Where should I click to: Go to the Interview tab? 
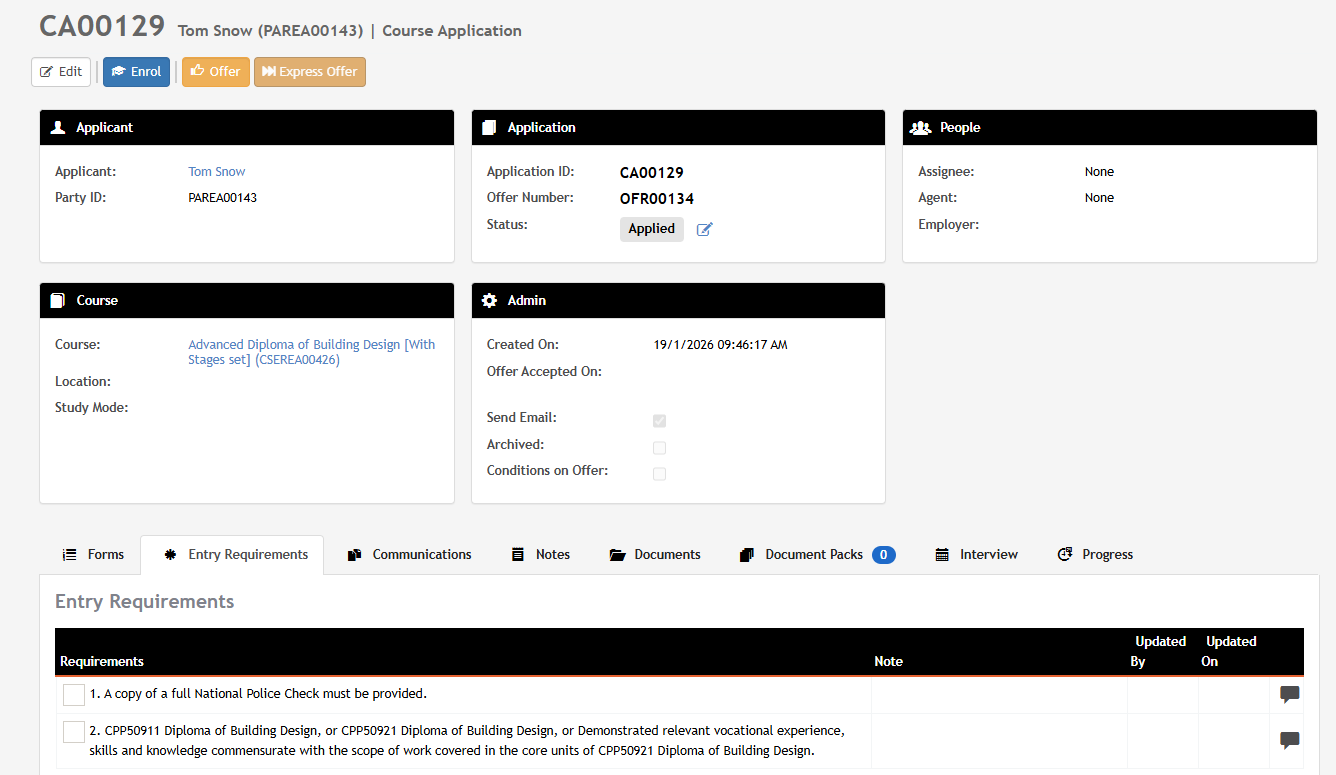pyautogui.click(x=977, y=554)
